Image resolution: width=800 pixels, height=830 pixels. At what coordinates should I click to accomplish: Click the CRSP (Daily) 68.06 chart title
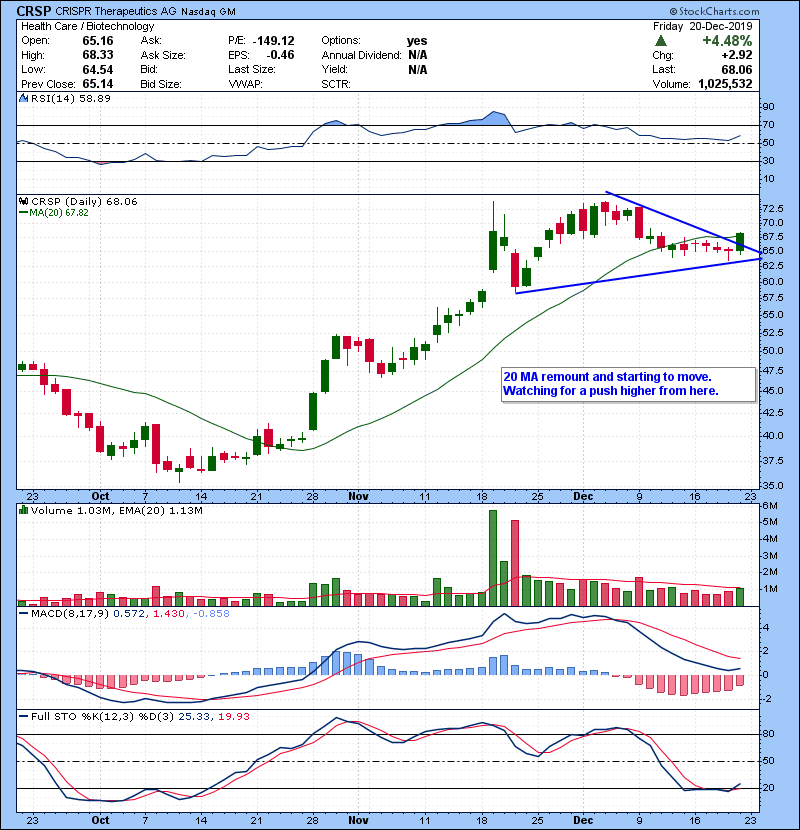point(84,201)
